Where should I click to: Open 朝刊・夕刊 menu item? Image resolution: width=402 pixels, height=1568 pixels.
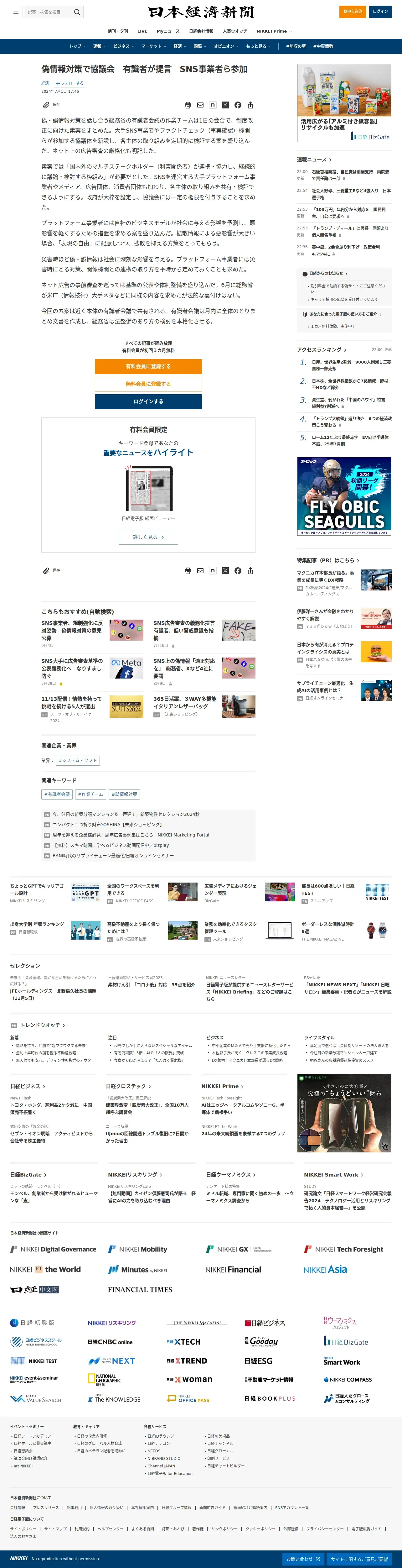(x=118, y=31)
